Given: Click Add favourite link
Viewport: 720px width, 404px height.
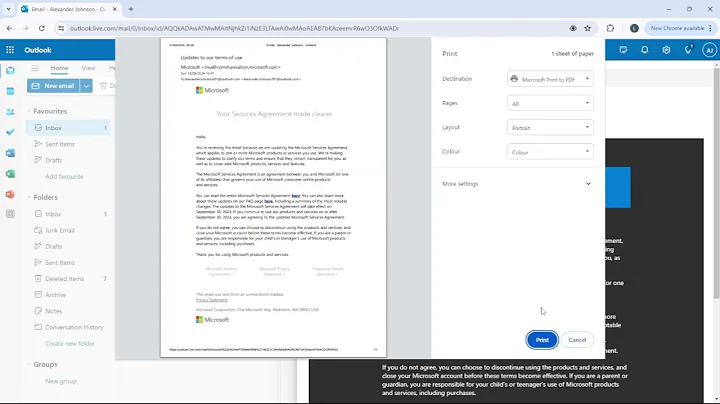Looking at the screenshot, I should point(64,177).
